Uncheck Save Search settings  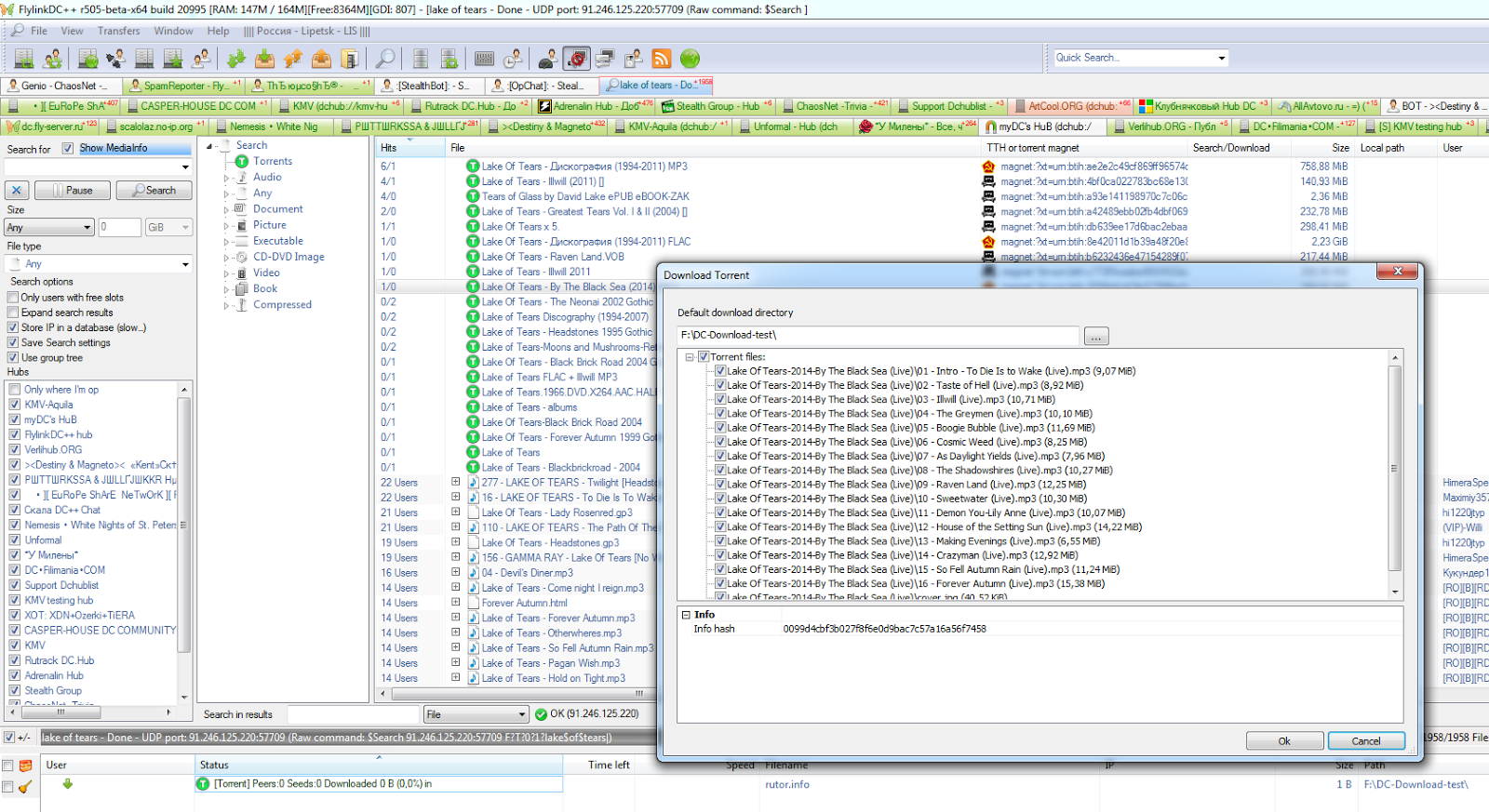(13, 342)
